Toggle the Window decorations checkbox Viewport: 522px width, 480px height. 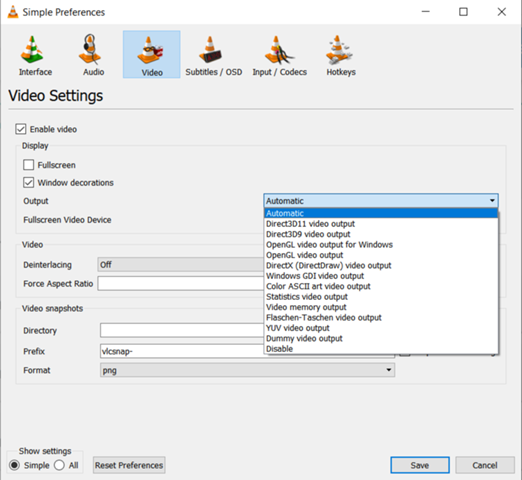click(28, 182)
